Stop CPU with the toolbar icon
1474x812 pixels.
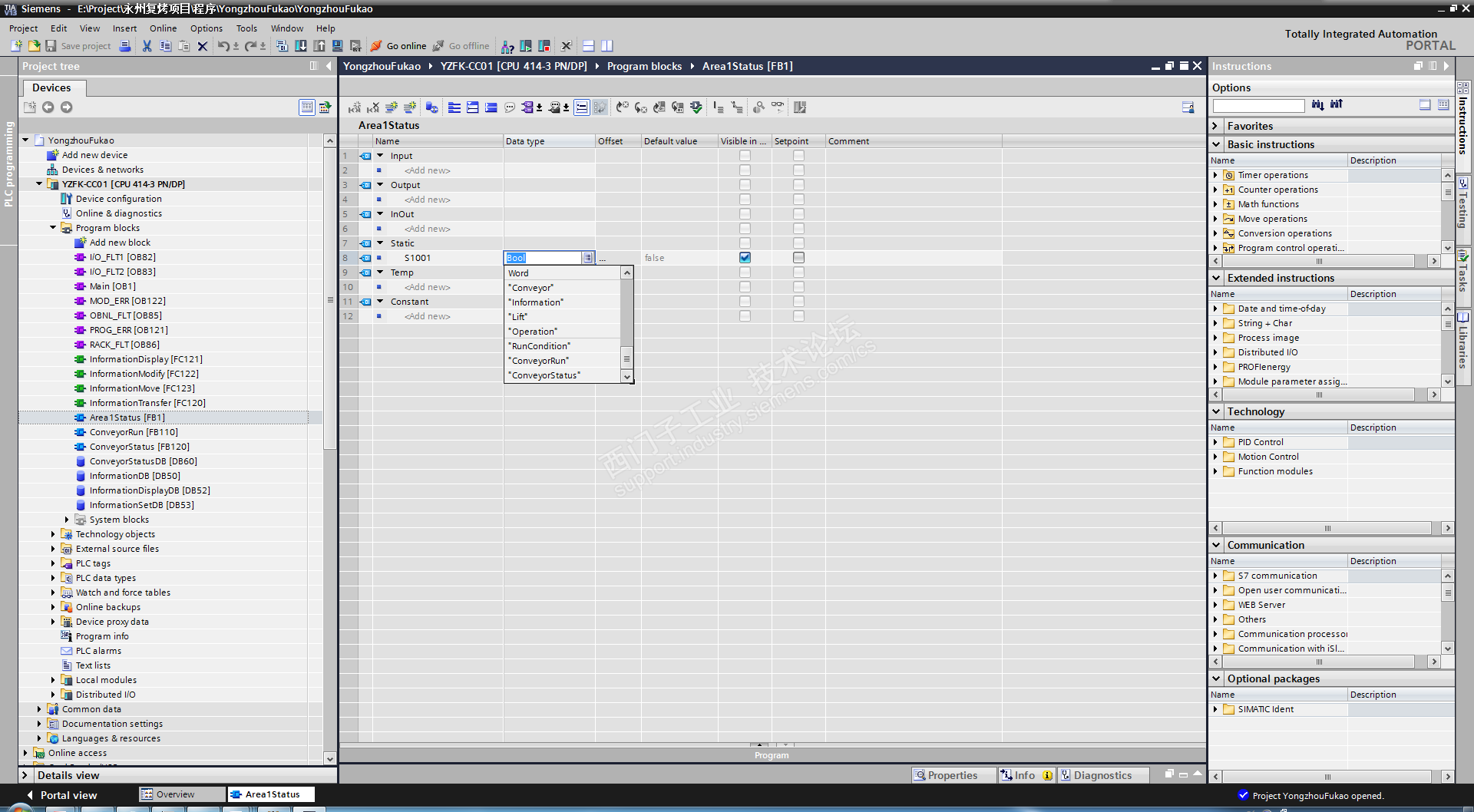click(x=544, y=46)
